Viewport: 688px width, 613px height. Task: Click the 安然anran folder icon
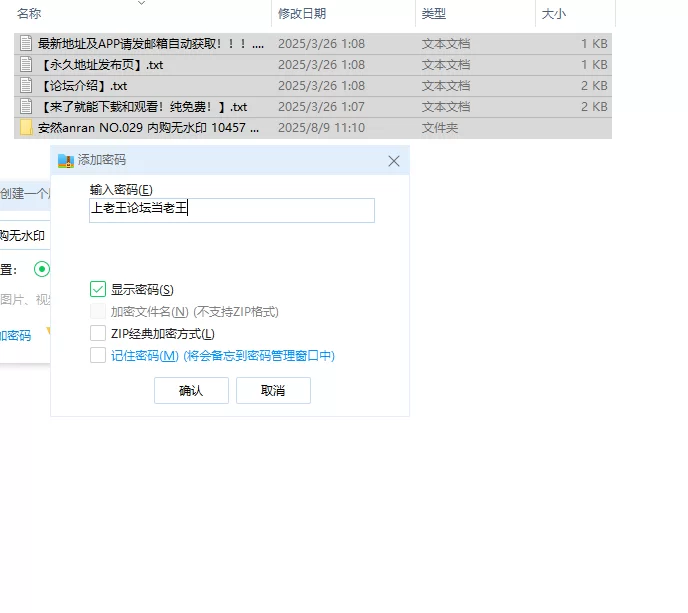[27, 128]
